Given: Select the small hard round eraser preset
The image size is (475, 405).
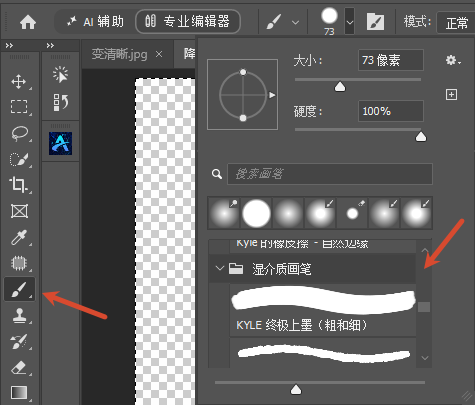Looking at the screenshot, I should pyautogui.click(x=352, y=213).
